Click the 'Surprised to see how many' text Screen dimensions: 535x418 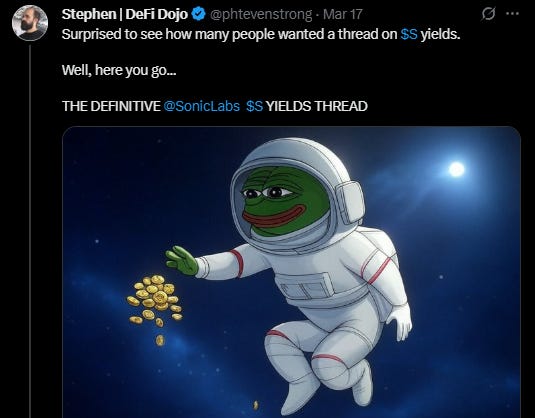click(x=128, y=34)
